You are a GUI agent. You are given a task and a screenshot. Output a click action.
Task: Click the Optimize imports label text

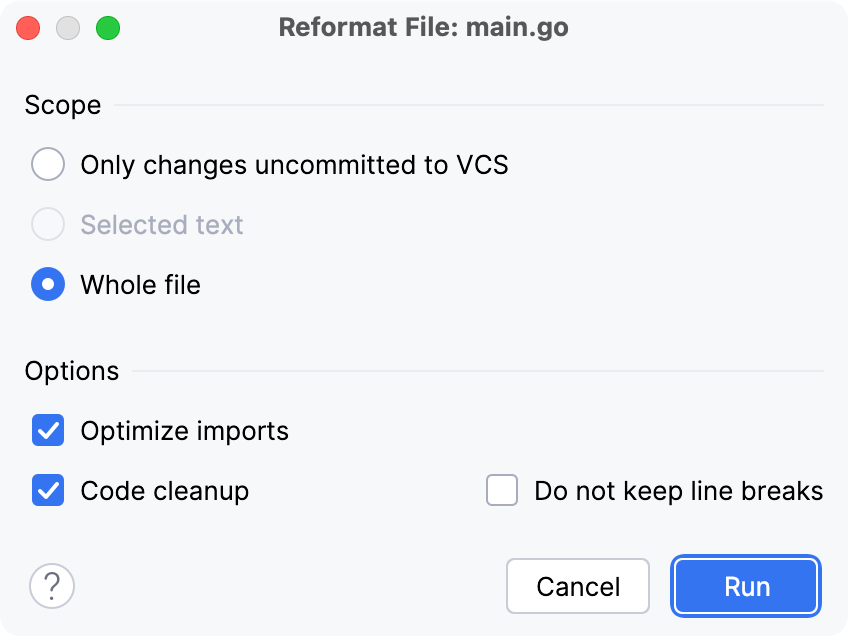184,431
